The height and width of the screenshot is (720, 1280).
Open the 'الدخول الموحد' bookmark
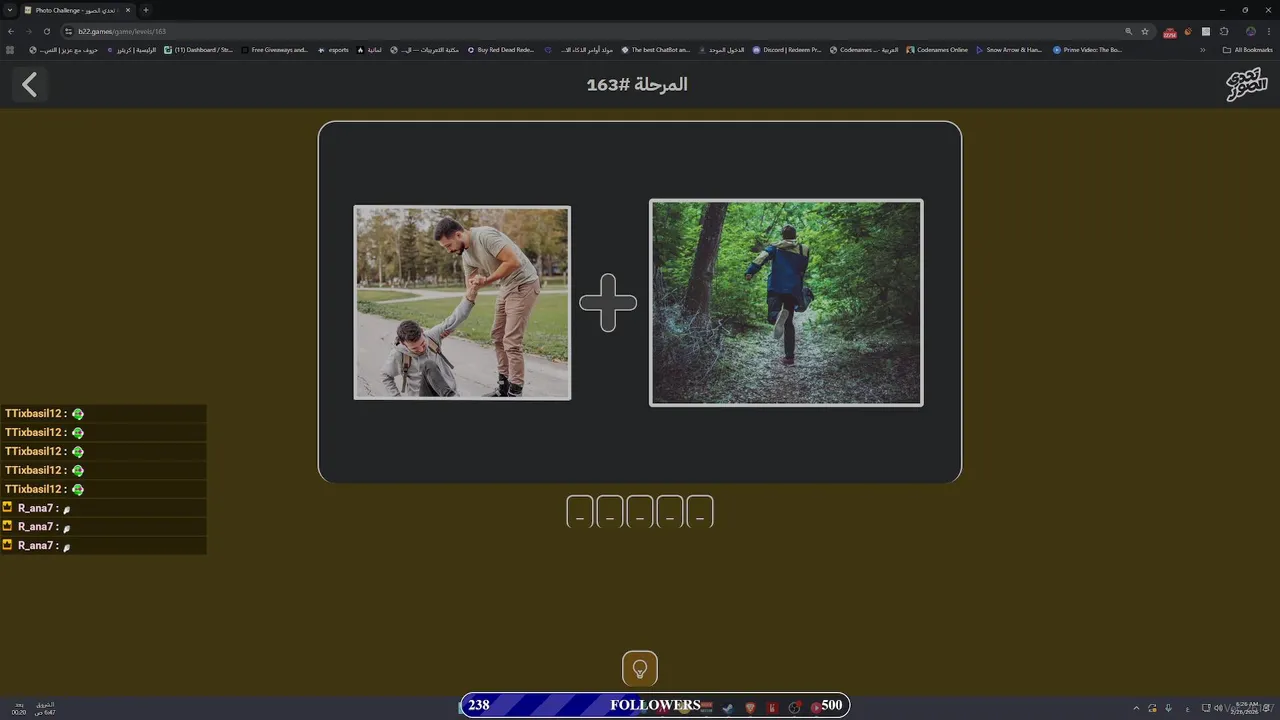pyautogui.click(x=722, y=50)
